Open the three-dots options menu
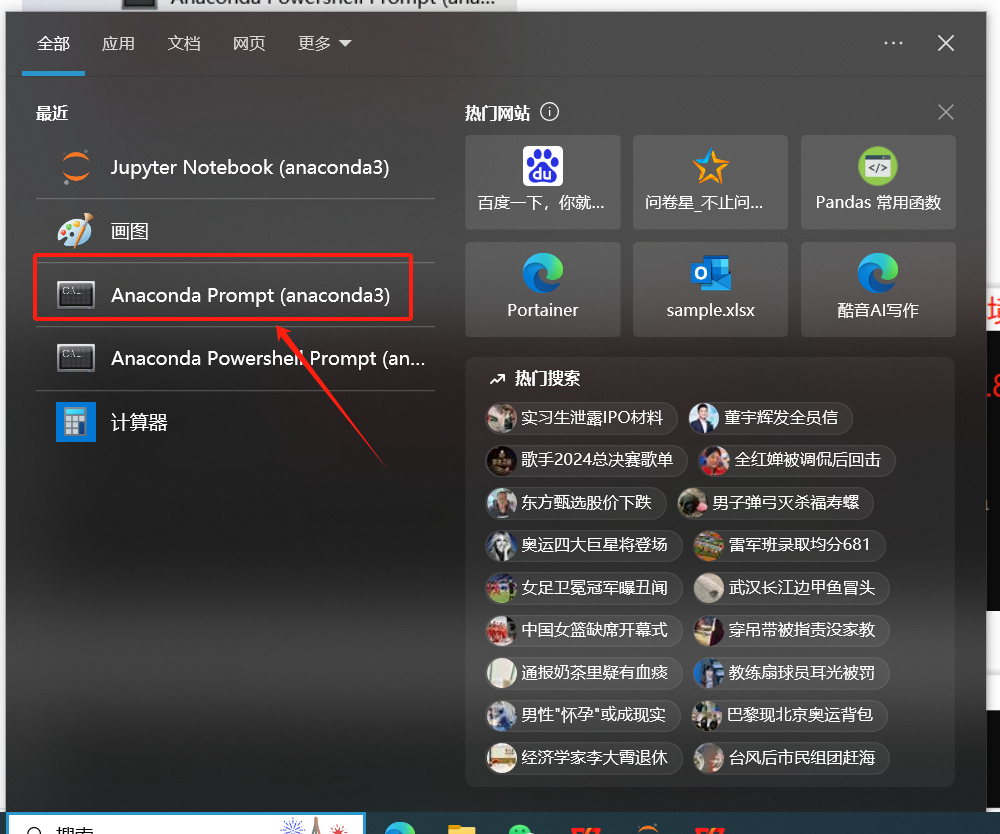The width and height of the screenshot is (1000, 834). coord(893,43)
